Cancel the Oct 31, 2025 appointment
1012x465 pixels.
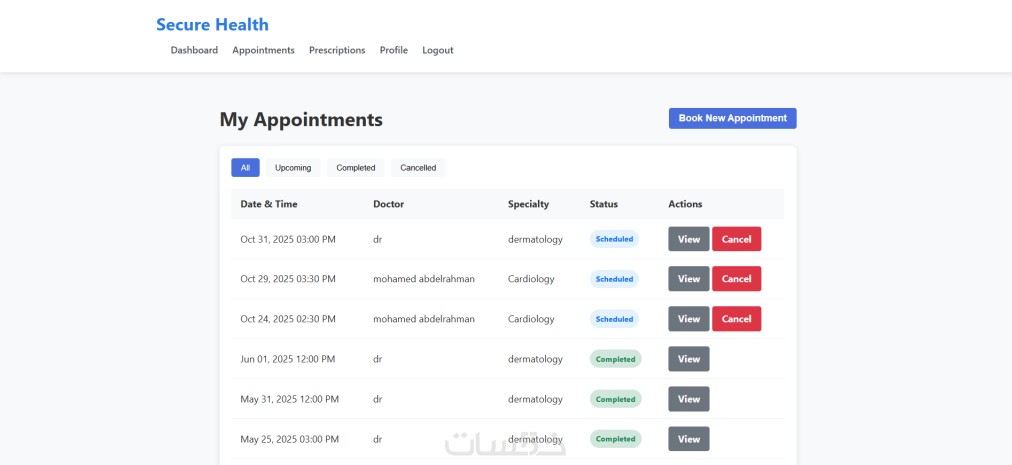click(736, 239)
